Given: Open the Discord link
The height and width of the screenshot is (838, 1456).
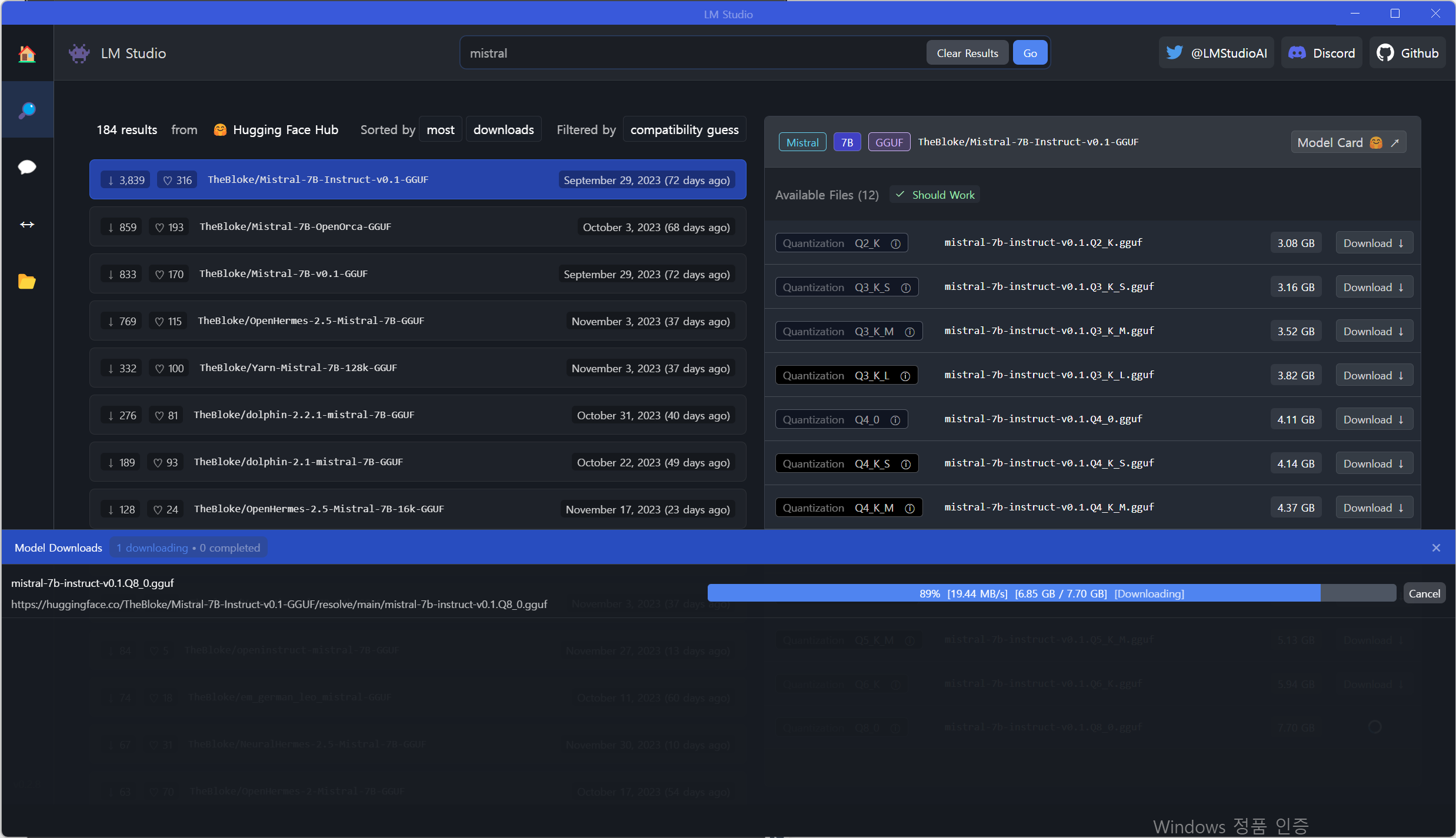Looking at the screenshot, I should pos(1321,53).
